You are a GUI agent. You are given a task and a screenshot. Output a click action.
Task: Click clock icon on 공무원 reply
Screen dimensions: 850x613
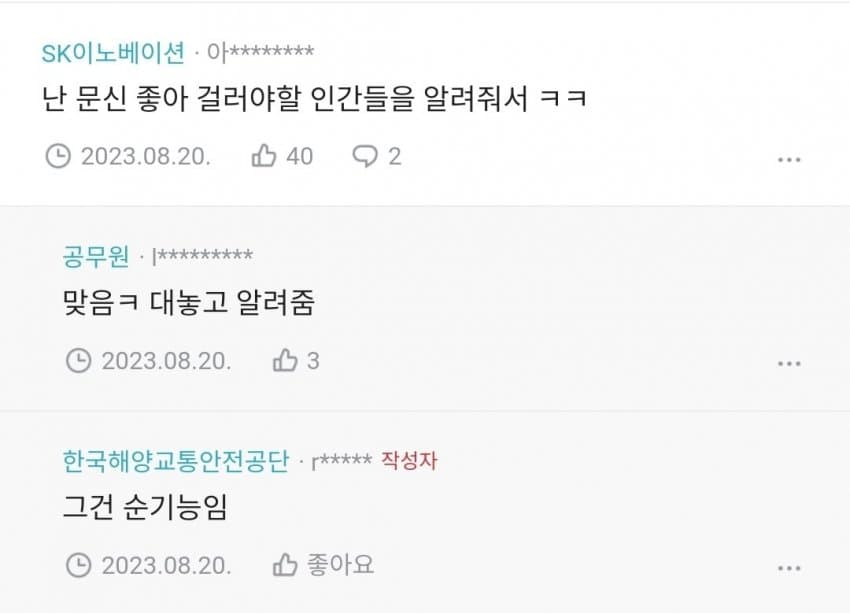tap(78, 361)
